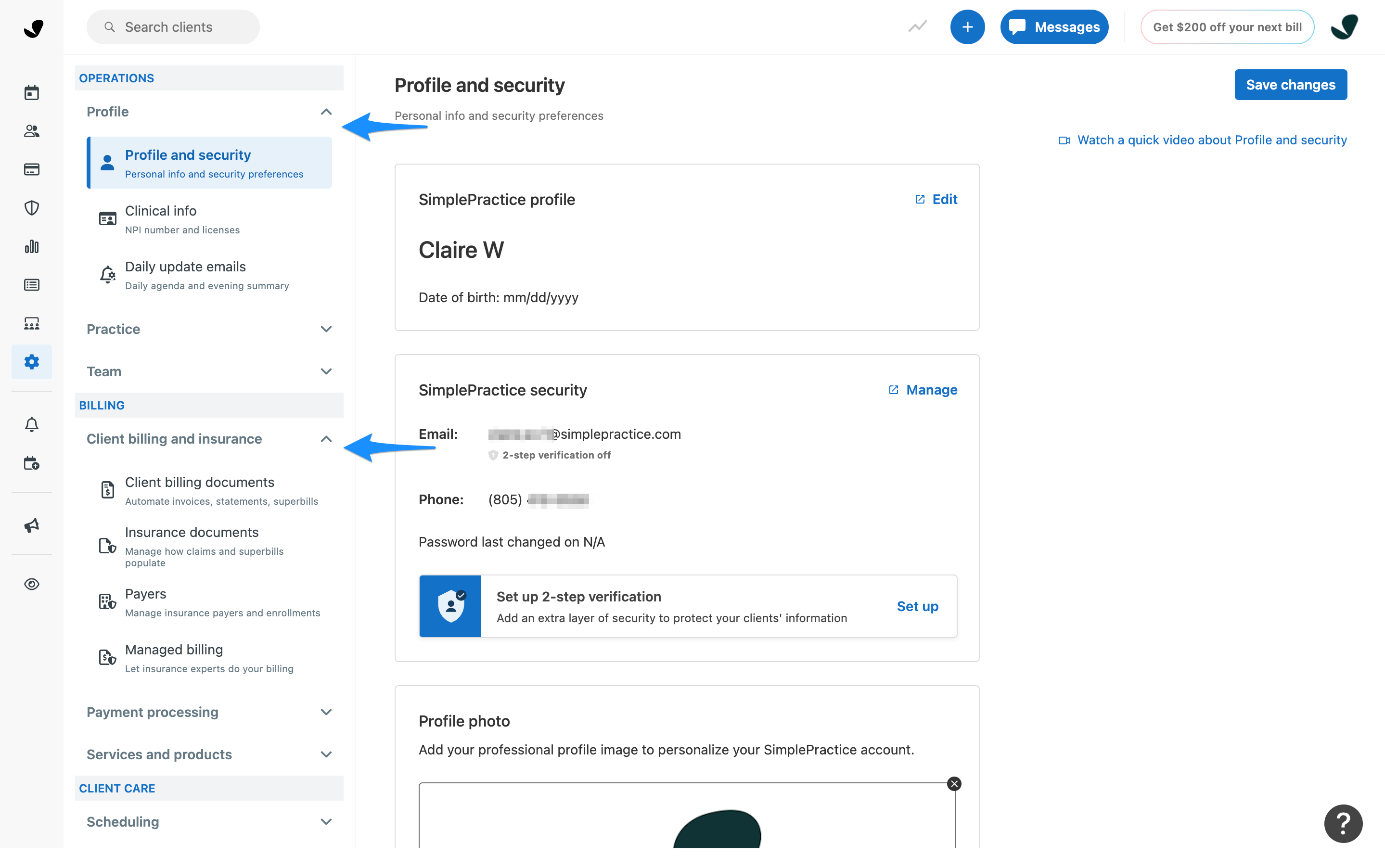Open Managed billing settings
The height and width of the screenshot is (868, 1385).
coord(209,658)
